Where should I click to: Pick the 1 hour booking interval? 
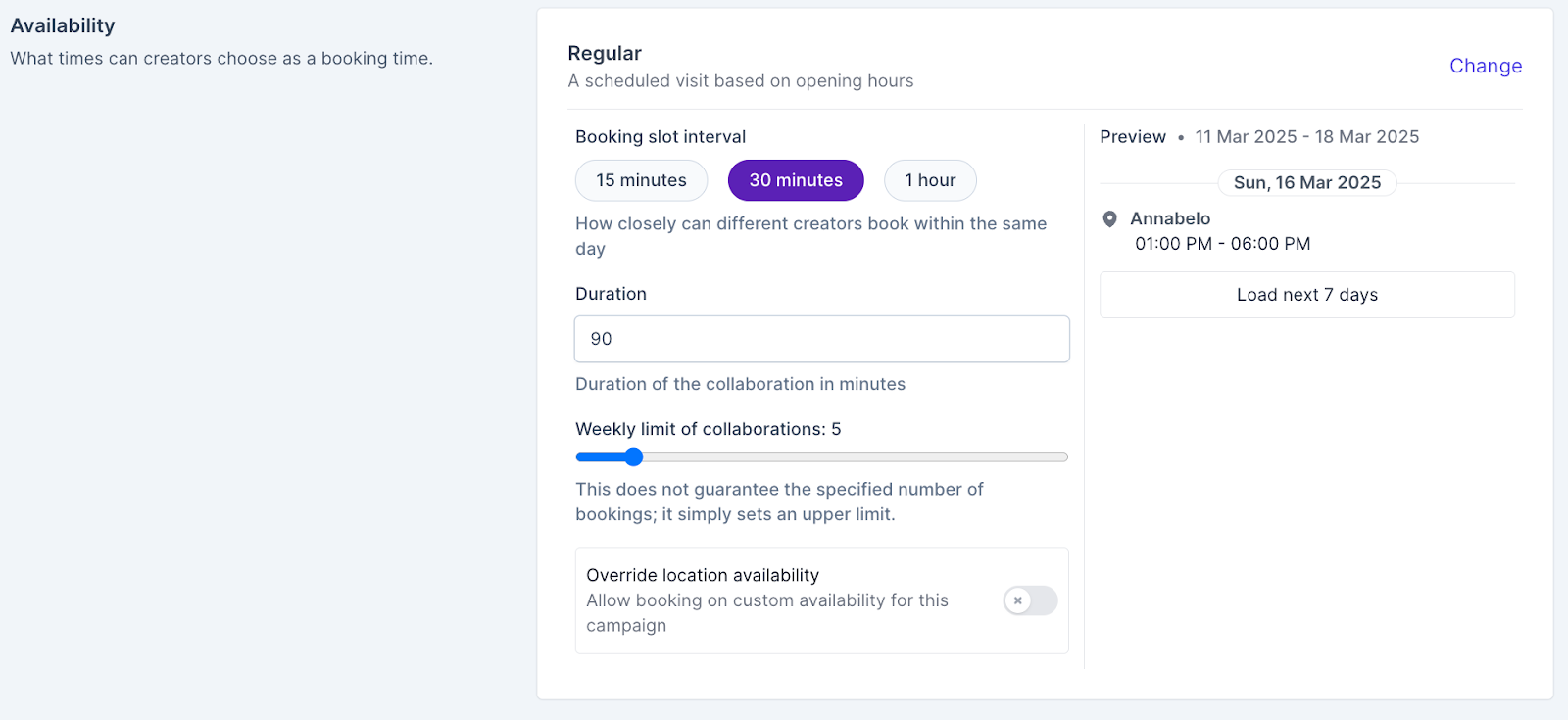point(930,180)
